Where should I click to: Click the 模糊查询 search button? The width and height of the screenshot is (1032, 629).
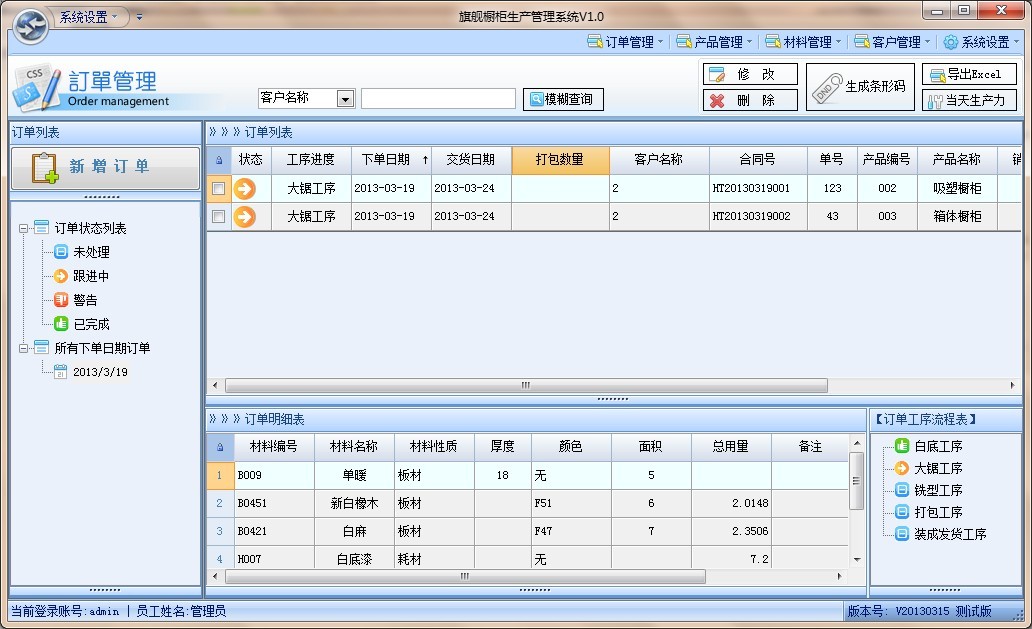click(563, 99)
